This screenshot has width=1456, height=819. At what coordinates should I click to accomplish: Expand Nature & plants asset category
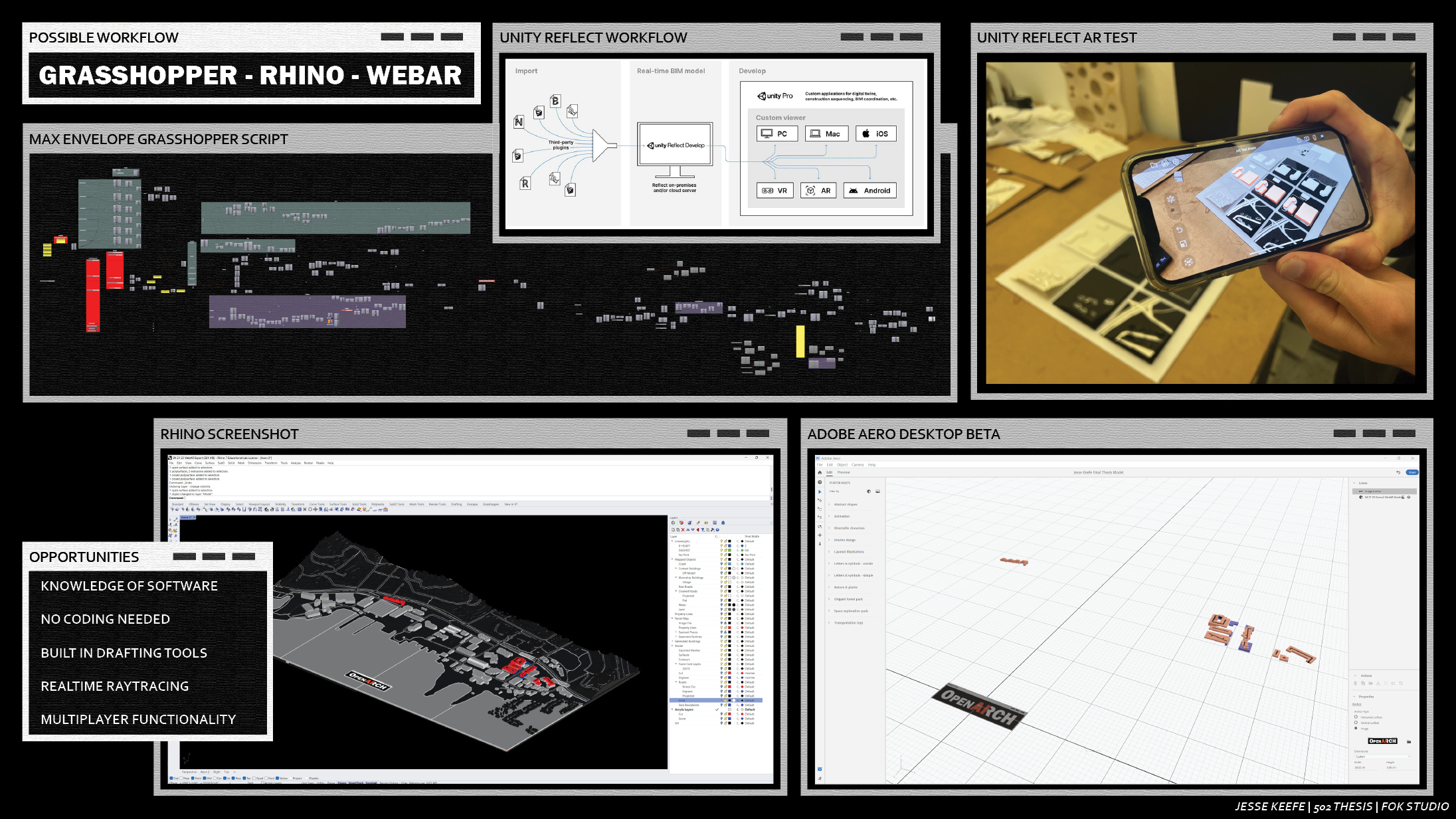click(x=829, y=587)
